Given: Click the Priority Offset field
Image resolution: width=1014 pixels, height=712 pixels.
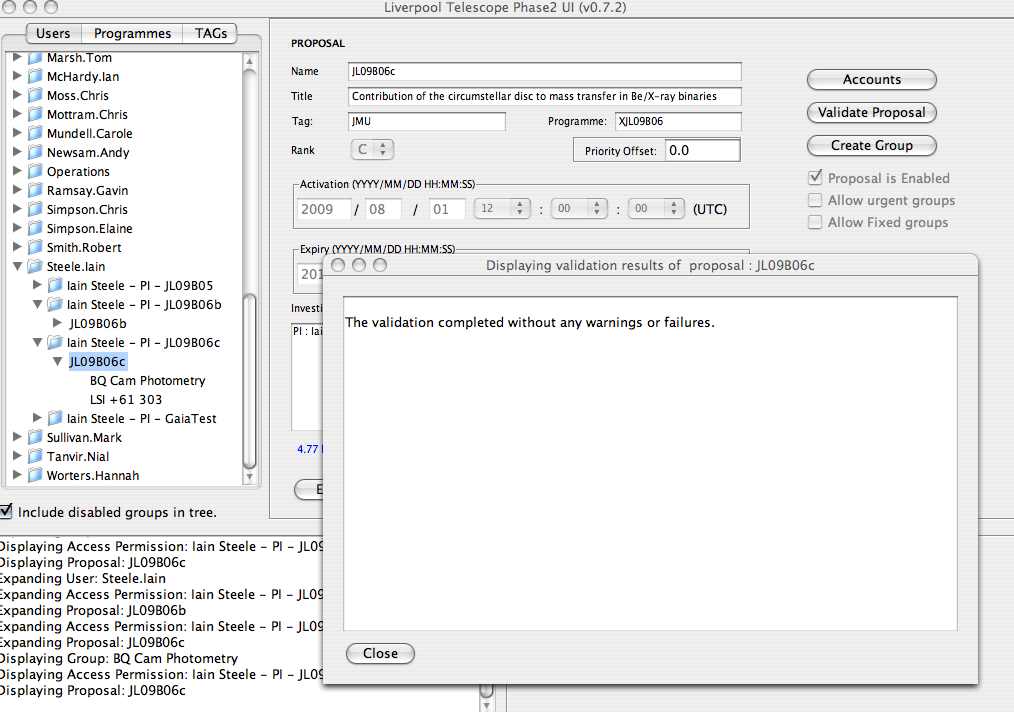Looking at the screenshot, I should [702, 151].
